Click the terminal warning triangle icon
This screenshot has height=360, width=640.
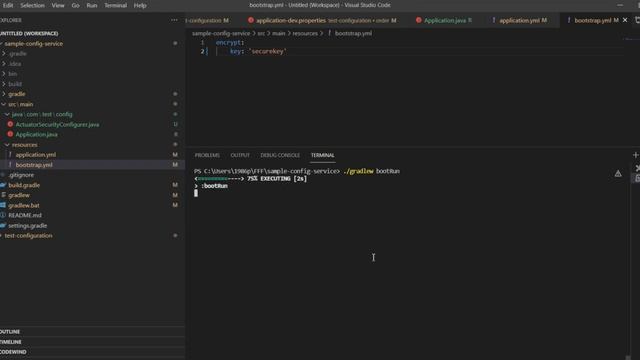pyautogui.click(x=618, y=173)
